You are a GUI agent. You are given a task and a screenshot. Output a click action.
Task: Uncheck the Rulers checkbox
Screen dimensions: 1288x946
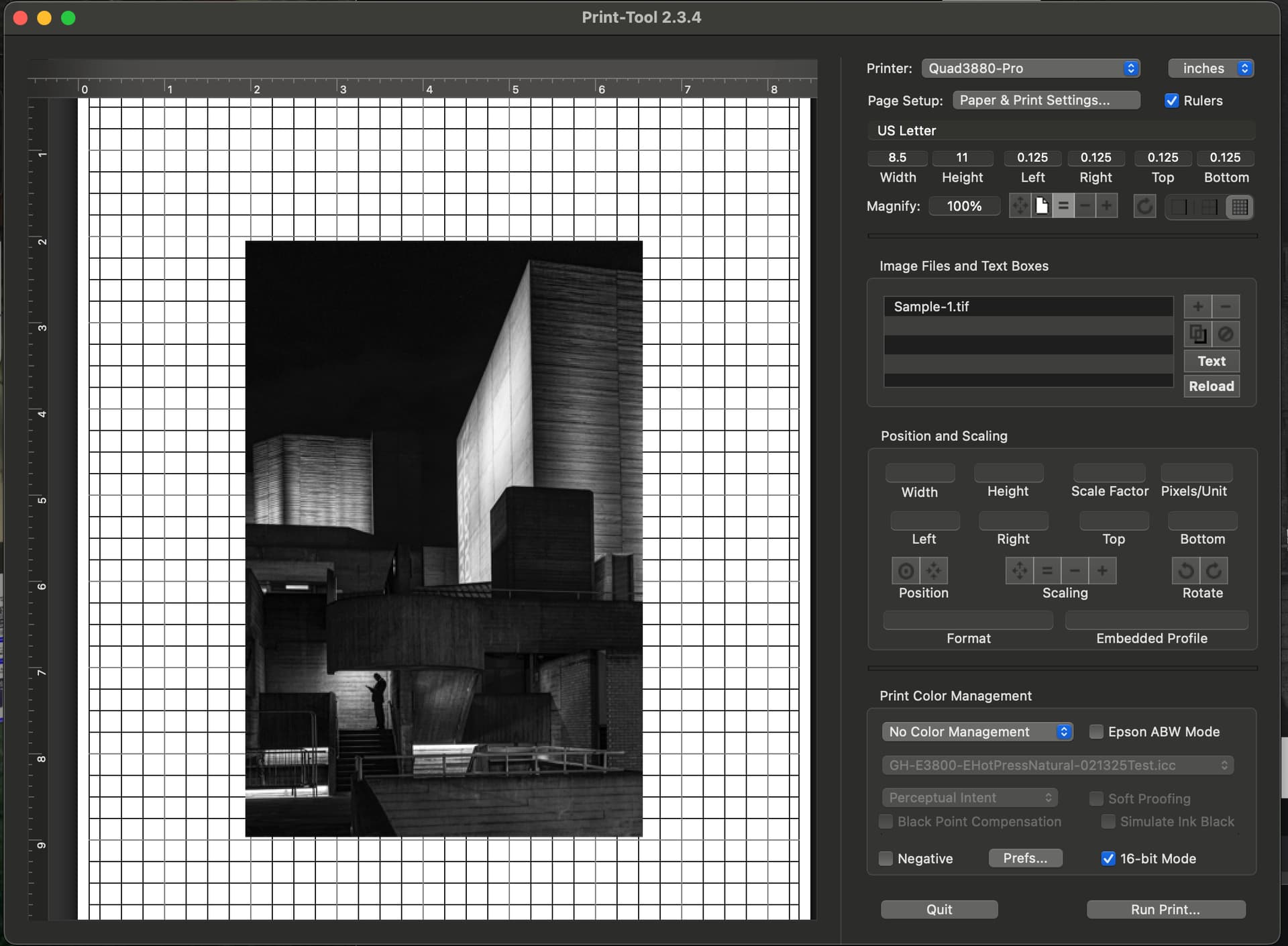coord(1171,101)
